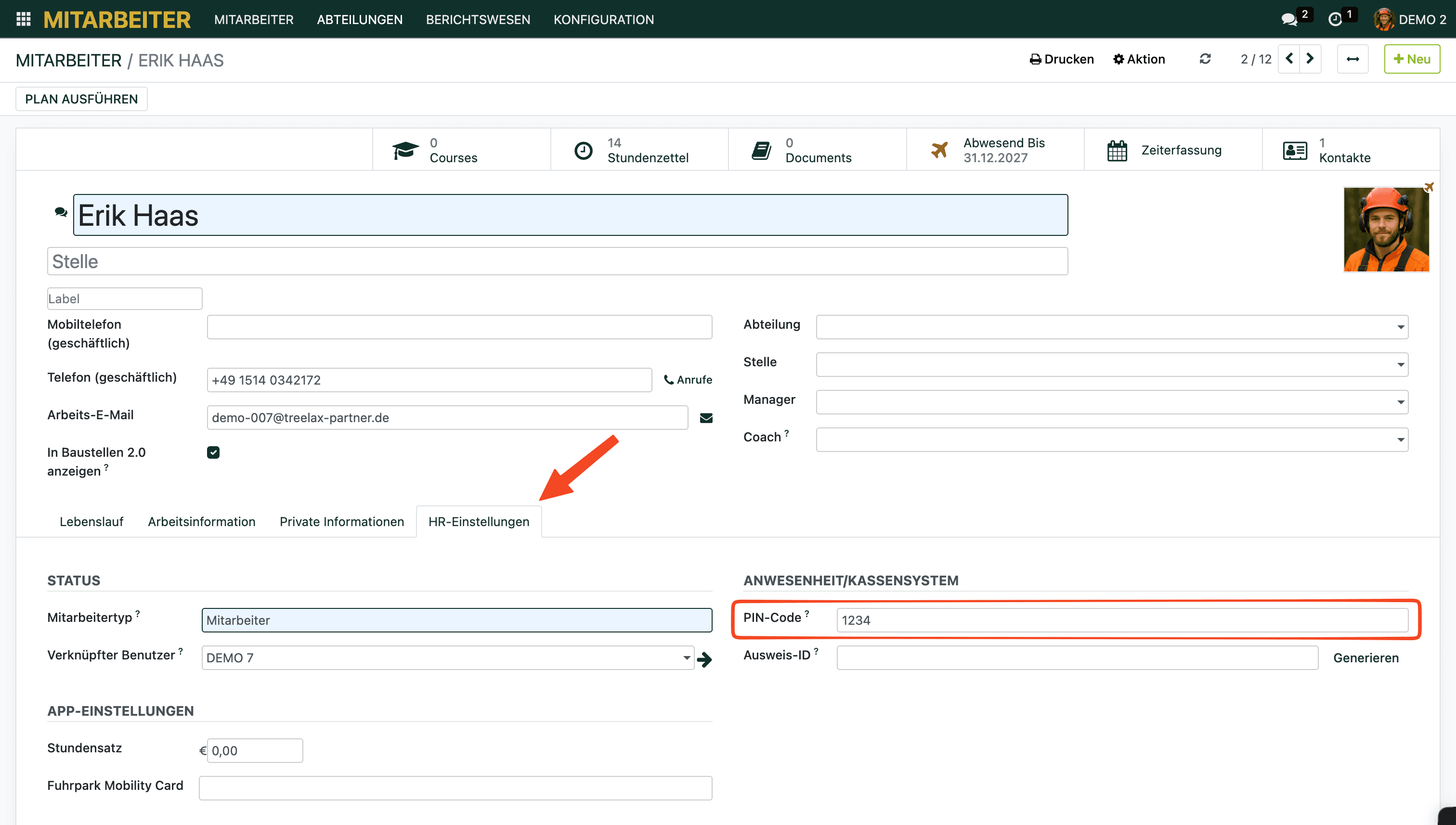
Task: Click the employee photo of Erik Haas
Action: coord(1386,230)
